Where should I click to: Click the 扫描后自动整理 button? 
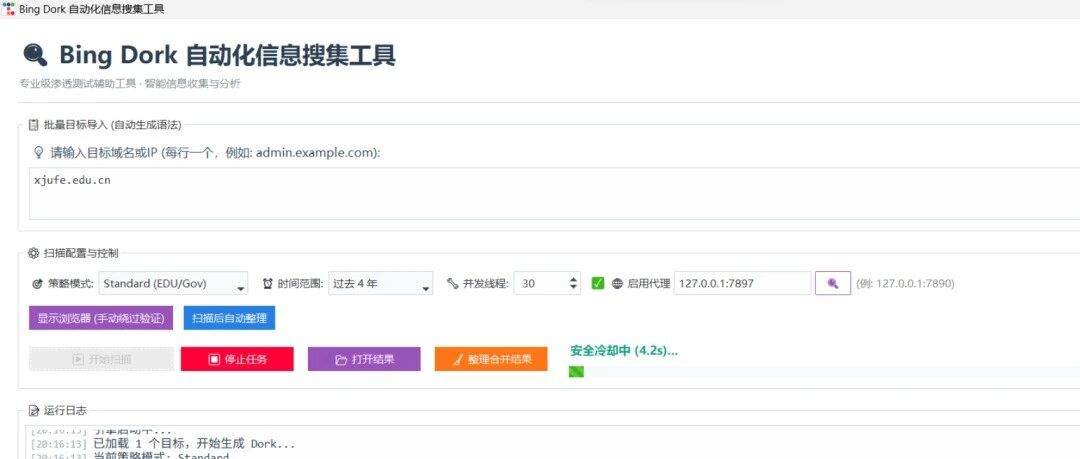coord(229,318)
